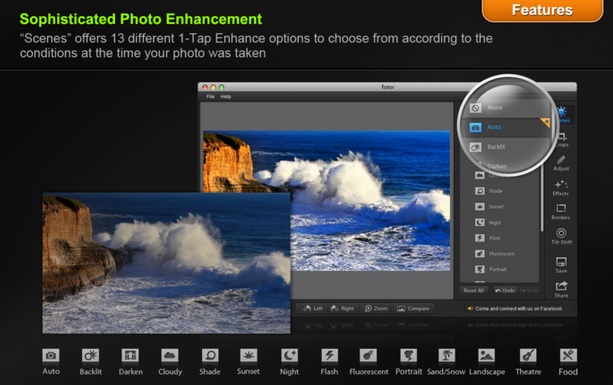Click the Sunset icon in the bottom scene strip
Viewport: 613px width, 385px height.
pyautogui.click(x=249, y=355)
